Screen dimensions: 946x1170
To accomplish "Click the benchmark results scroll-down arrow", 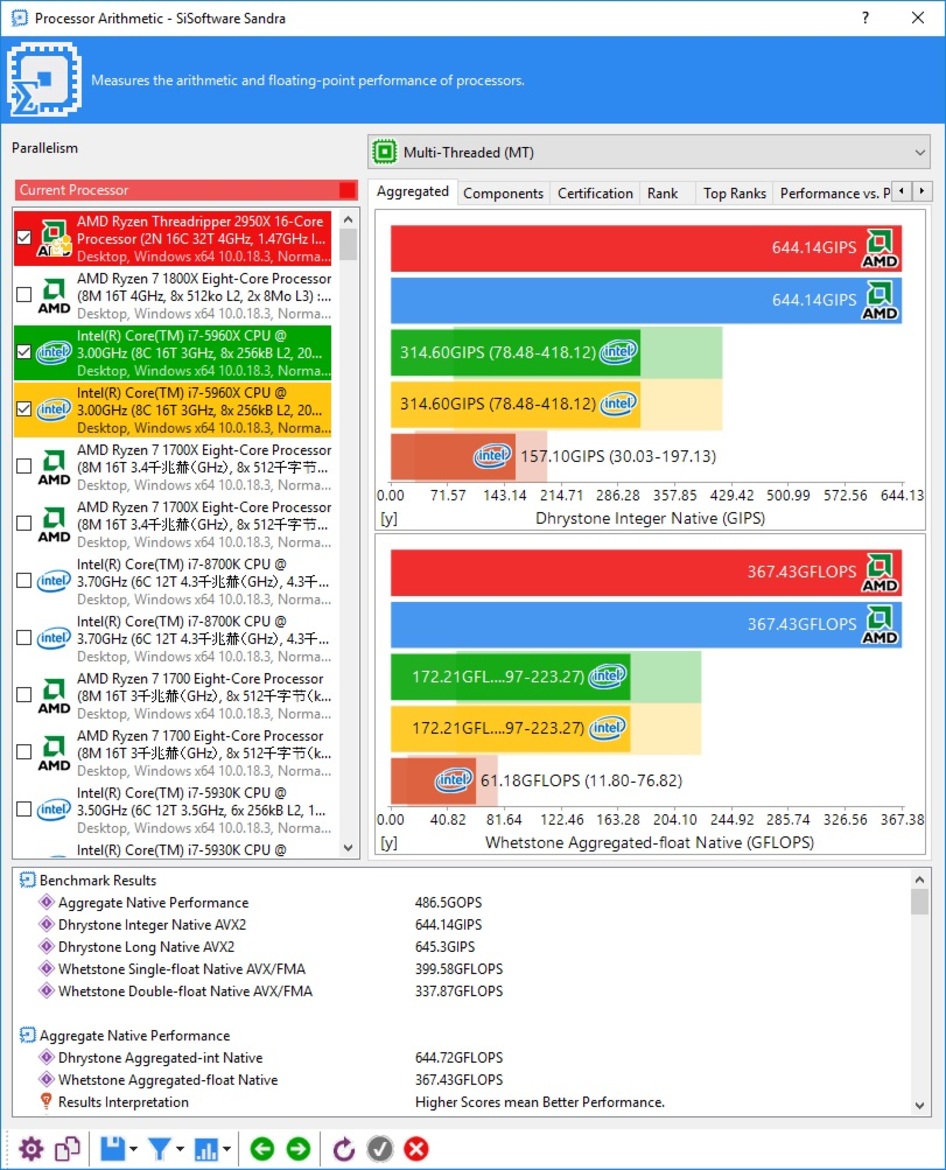I will (x=920, y=1106).
